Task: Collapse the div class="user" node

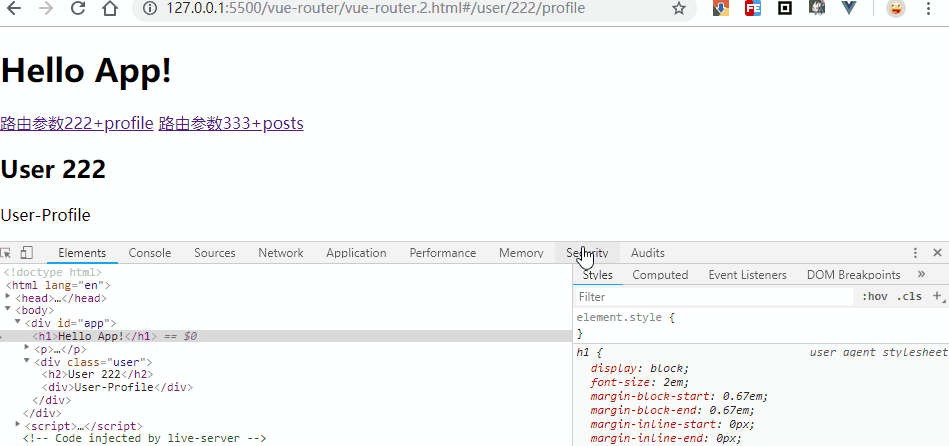Action: pos(27,361)
